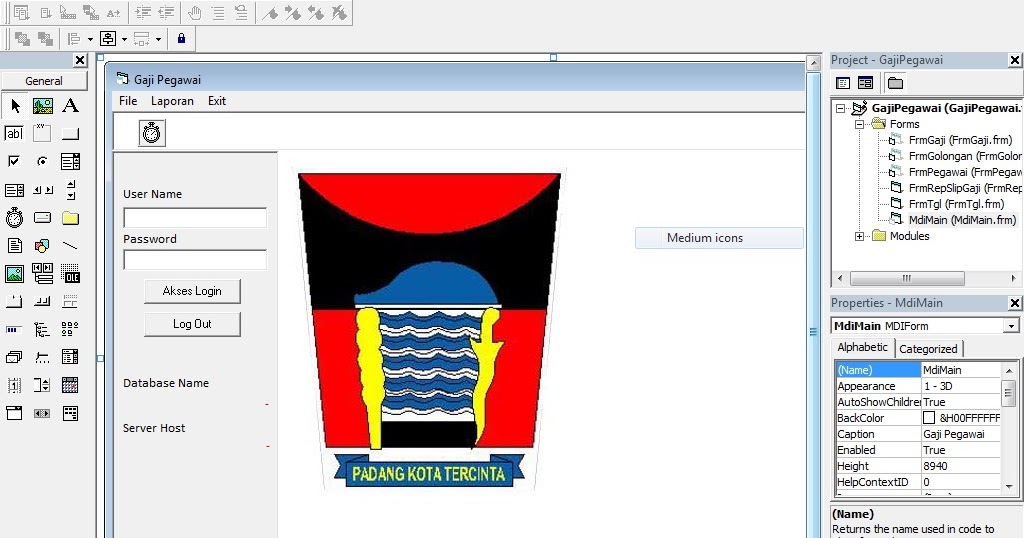This screenshot has height=538, width=1024.
Task: Toggle Folders view in Project panel
Action: [x=895, y=83]
